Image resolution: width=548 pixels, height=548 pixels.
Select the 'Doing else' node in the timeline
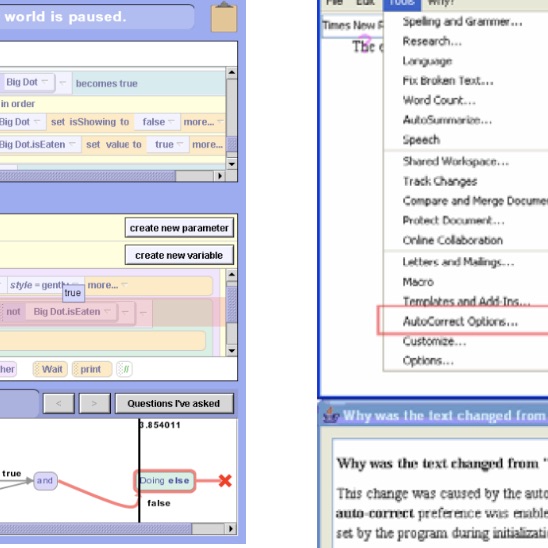pos(164,481)
